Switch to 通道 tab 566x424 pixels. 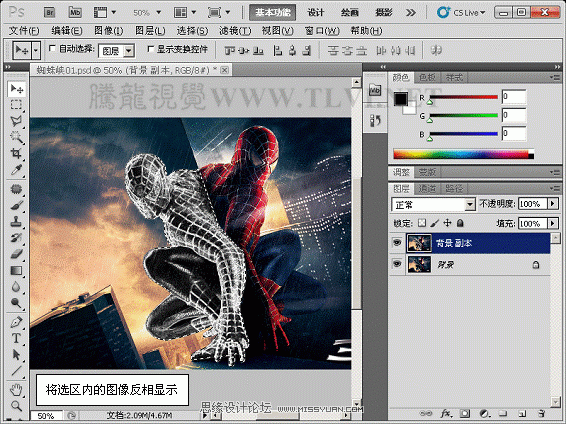pyautogui.click(x=427, y=188)
